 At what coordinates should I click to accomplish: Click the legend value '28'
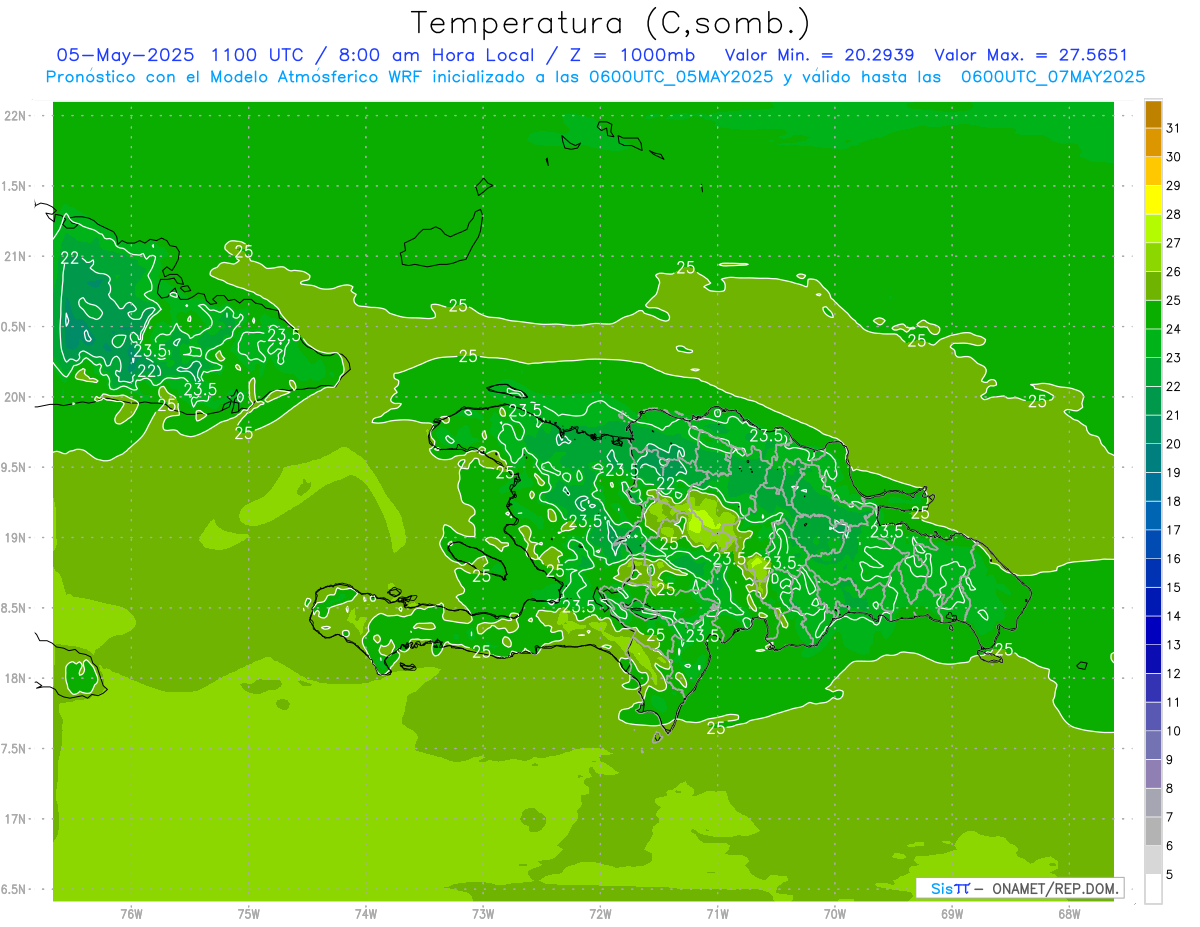click(x=1173, y=214)
